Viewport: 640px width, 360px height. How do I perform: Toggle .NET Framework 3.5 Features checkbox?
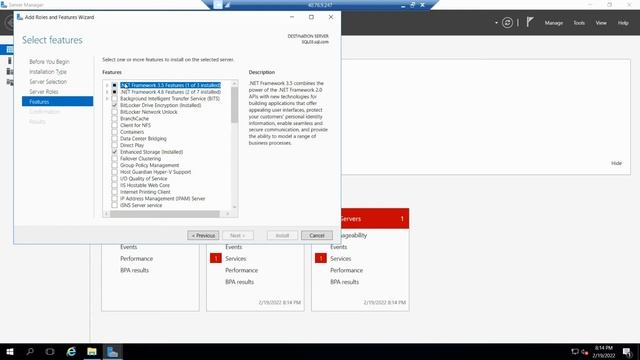[114, 85]
